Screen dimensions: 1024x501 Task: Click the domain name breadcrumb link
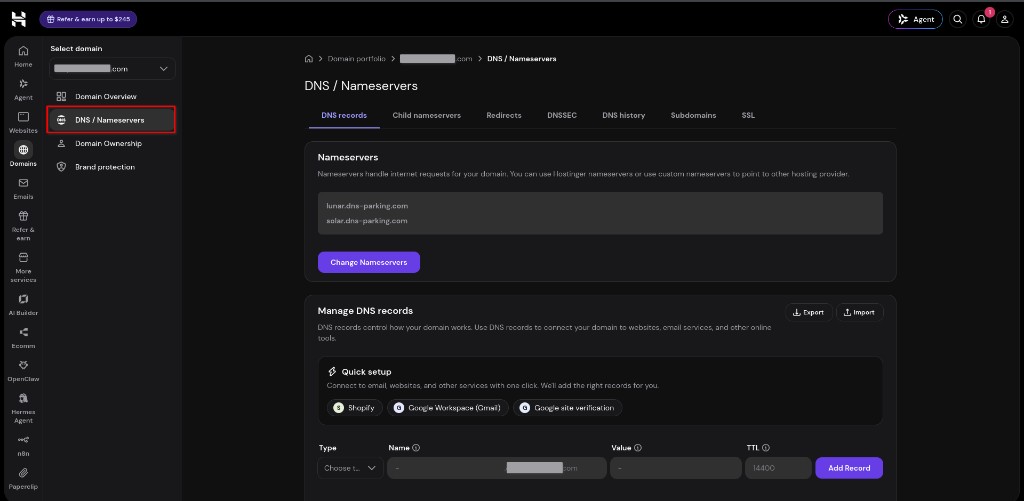point(436,59)
